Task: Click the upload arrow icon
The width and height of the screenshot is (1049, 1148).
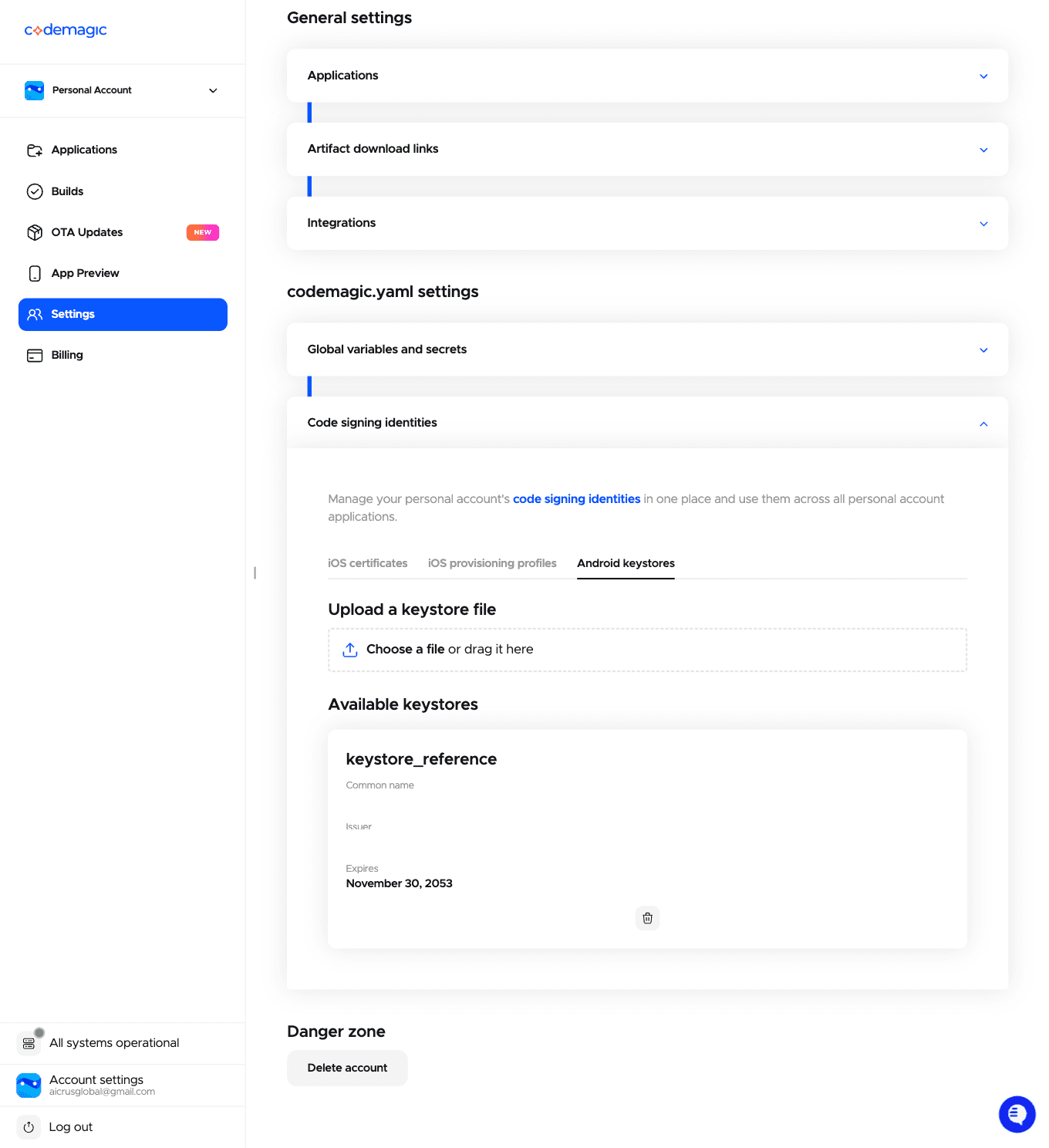Action: (x=350, y=650)
